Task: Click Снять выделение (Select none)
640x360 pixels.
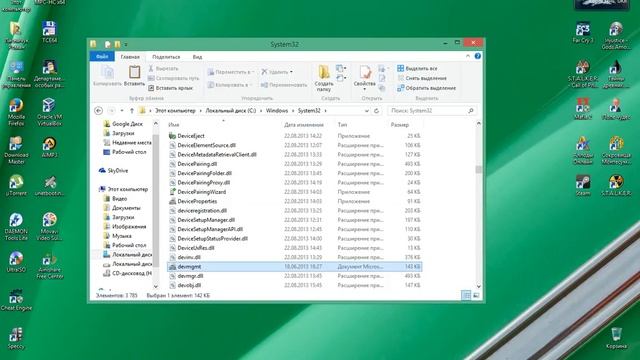Action: click(422, 78)
